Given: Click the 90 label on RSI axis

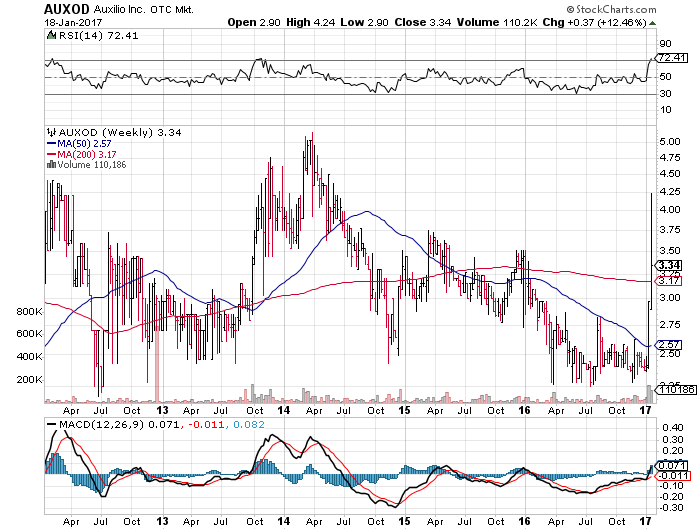Looking at the screenshot, I should [x=665, y=44].
